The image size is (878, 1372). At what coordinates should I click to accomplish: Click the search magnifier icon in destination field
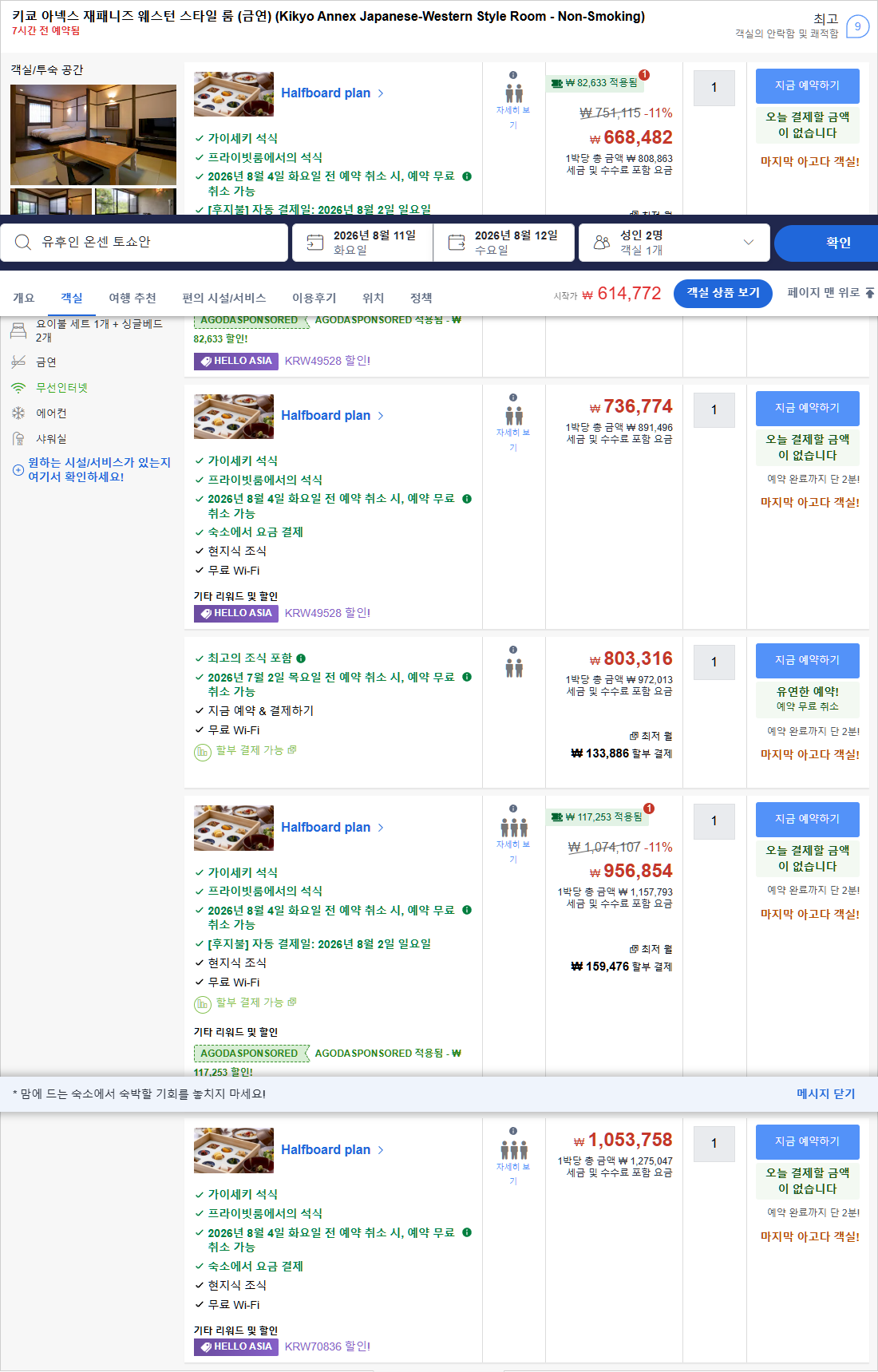[23, 242]
